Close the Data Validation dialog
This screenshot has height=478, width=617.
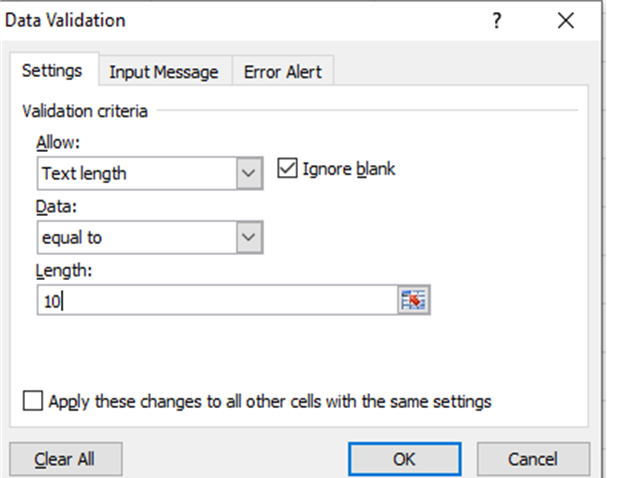[566, 21]
